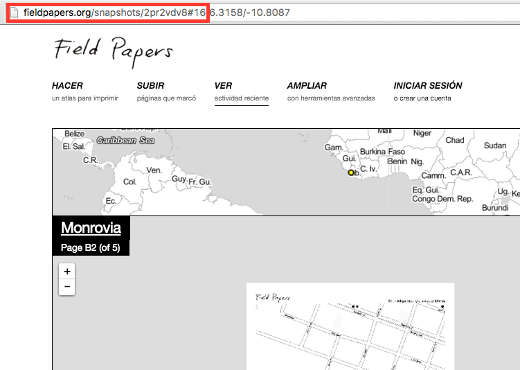Click 'Belize' label on overview map
This screenshot has height=370, width=520.
(74, 134)
